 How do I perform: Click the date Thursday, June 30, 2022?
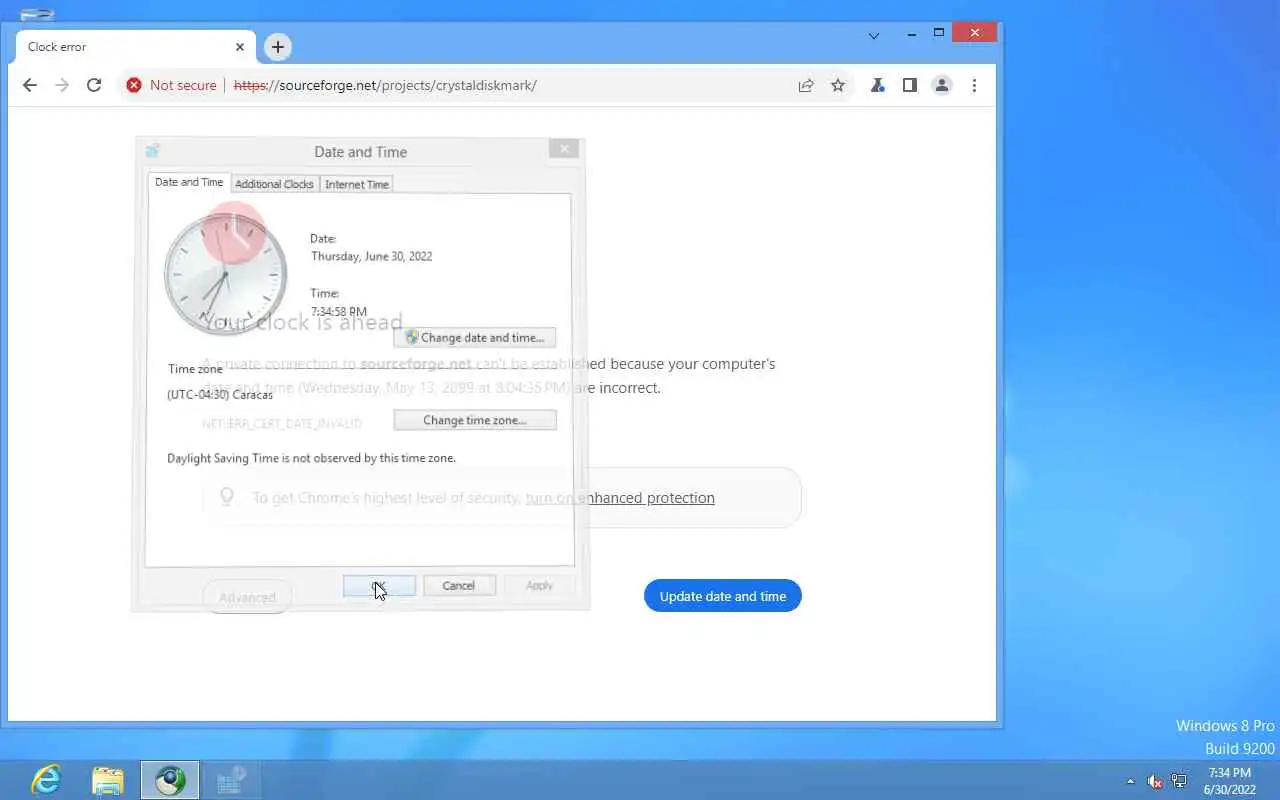click(x=371, y=256)
